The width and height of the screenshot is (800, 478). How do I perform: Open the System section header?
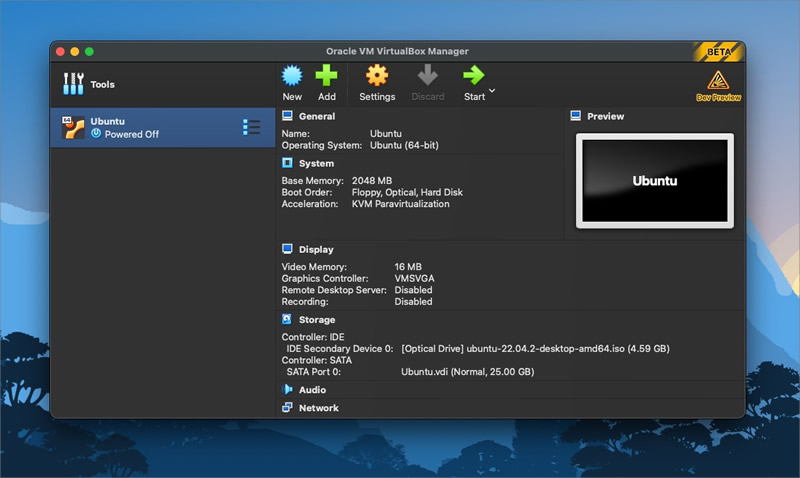tap(316, 163)
